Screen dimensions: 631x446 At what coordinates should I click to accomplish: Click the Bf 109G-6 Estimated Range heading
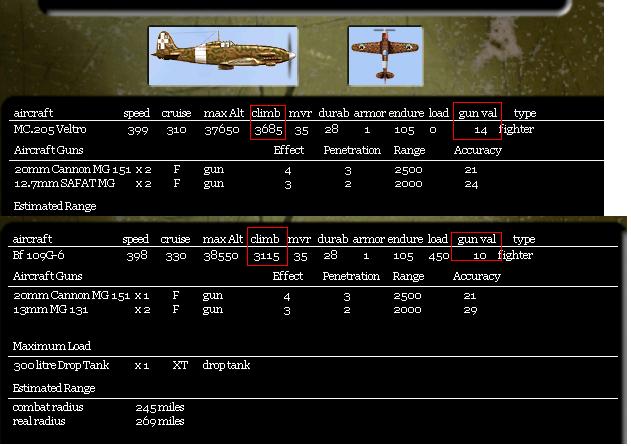(54, 388)
